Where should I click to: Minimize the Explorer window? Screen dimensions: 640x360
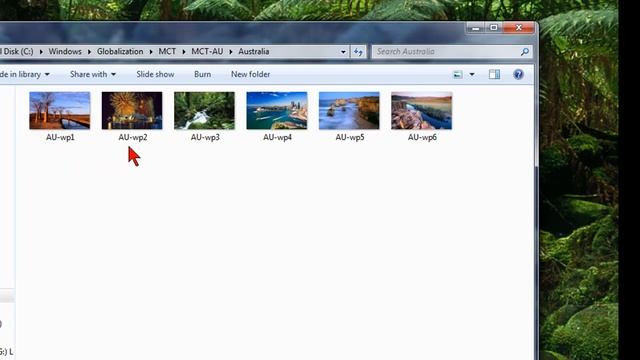coord(476,28)
